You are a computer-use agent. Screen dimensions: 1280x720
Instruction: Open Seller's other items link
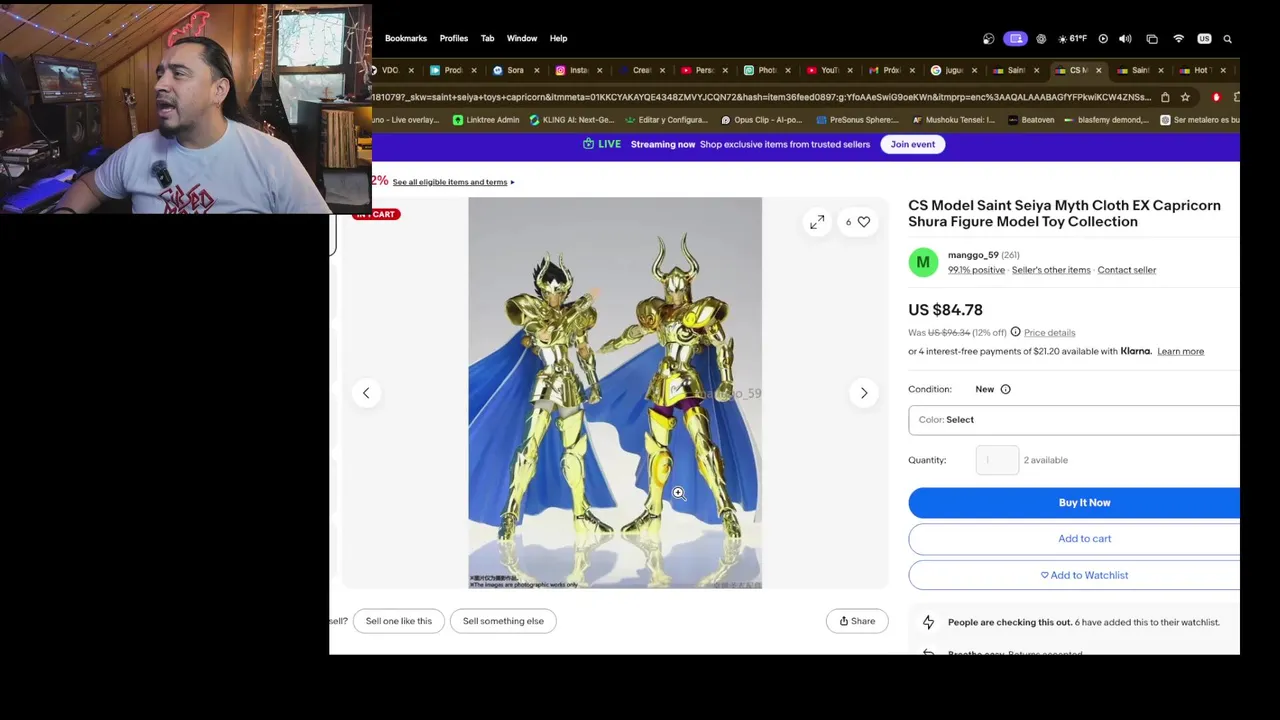[1051, 270]
